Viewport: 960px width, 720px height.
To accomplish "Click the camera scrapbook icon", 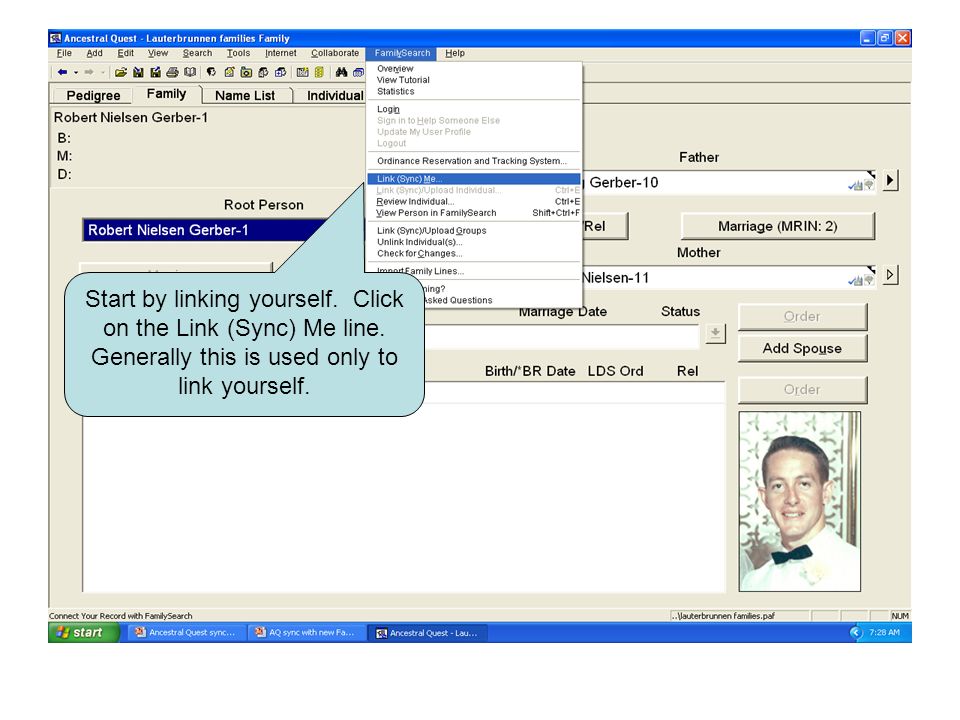I will (246, 72).
